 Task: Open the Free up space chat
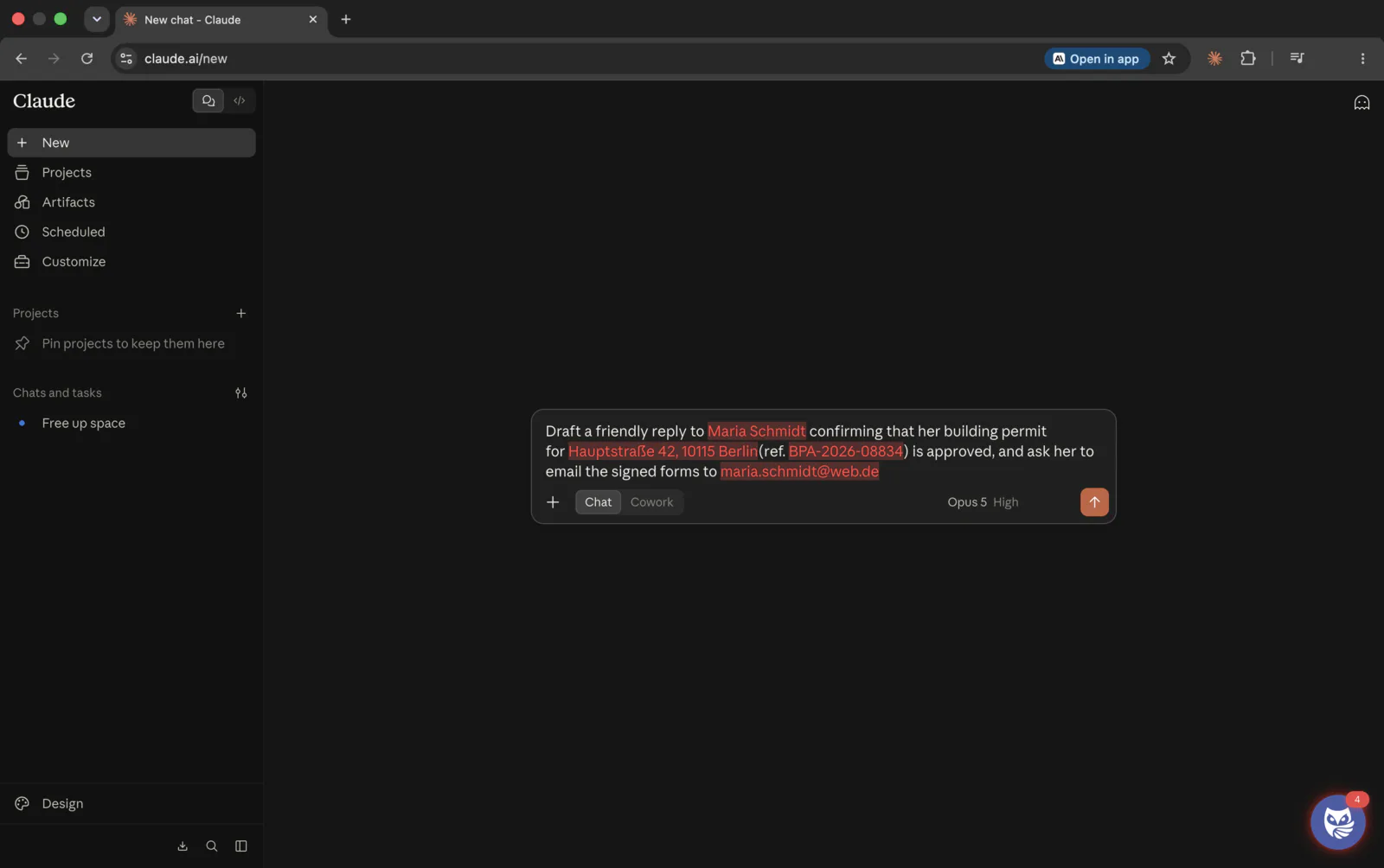(131, 424)
